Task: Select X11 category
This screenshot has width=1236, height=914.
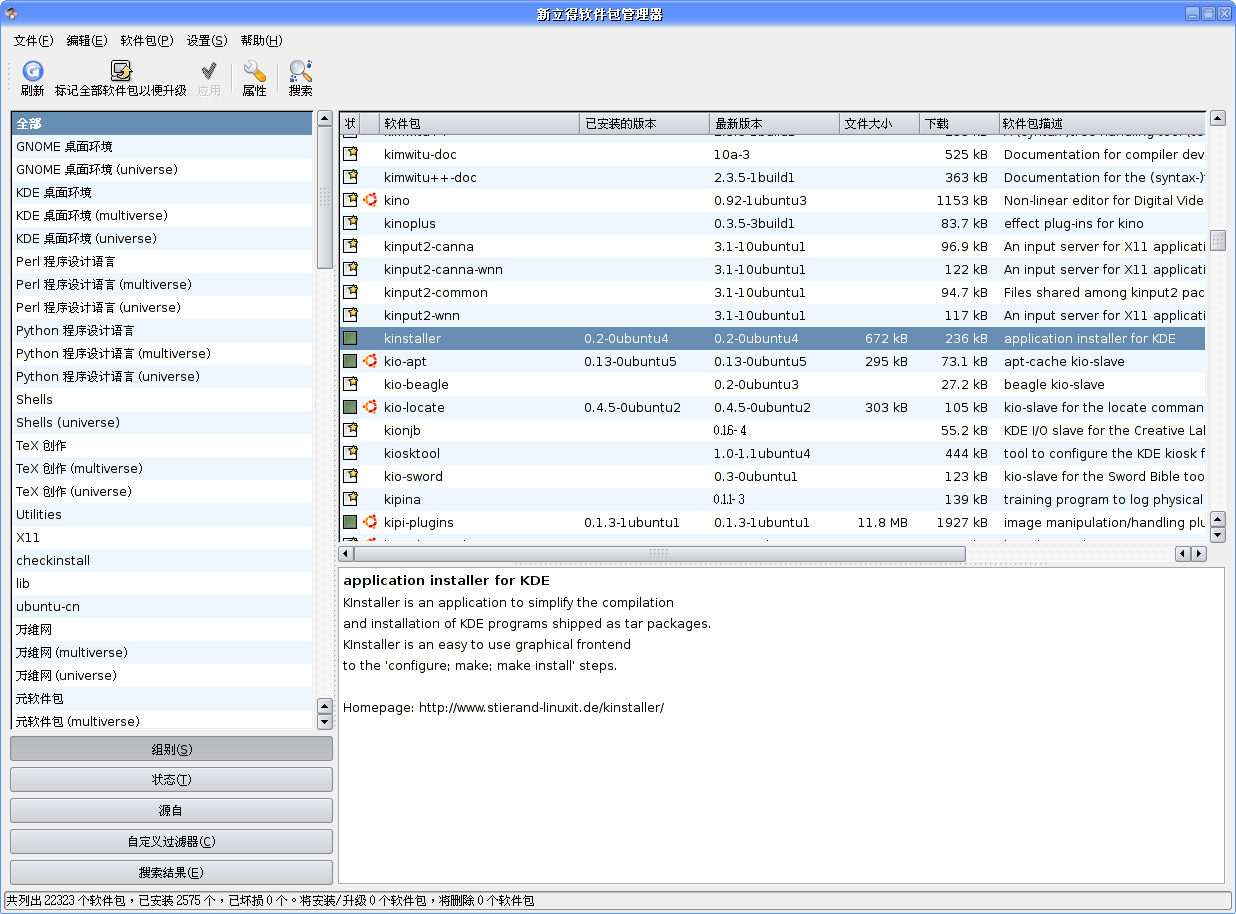Action: coord(162,538)
